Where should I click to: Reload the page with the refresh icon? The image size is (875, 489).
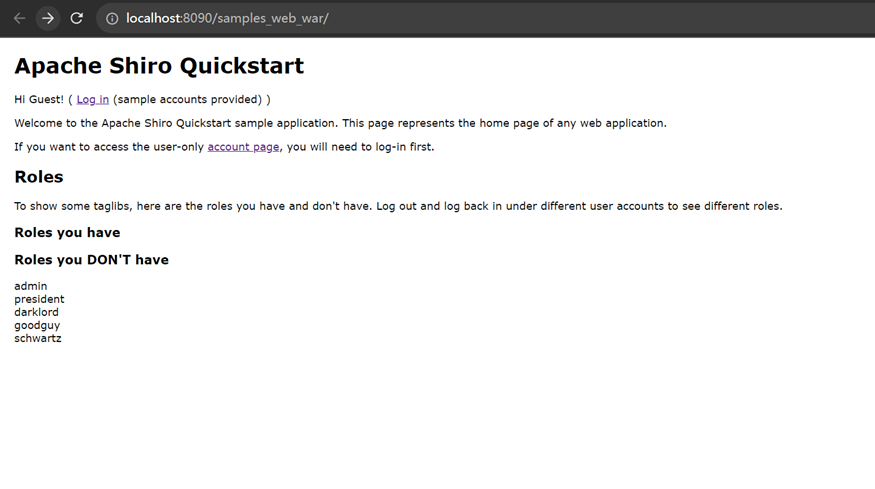click(76, 18)
